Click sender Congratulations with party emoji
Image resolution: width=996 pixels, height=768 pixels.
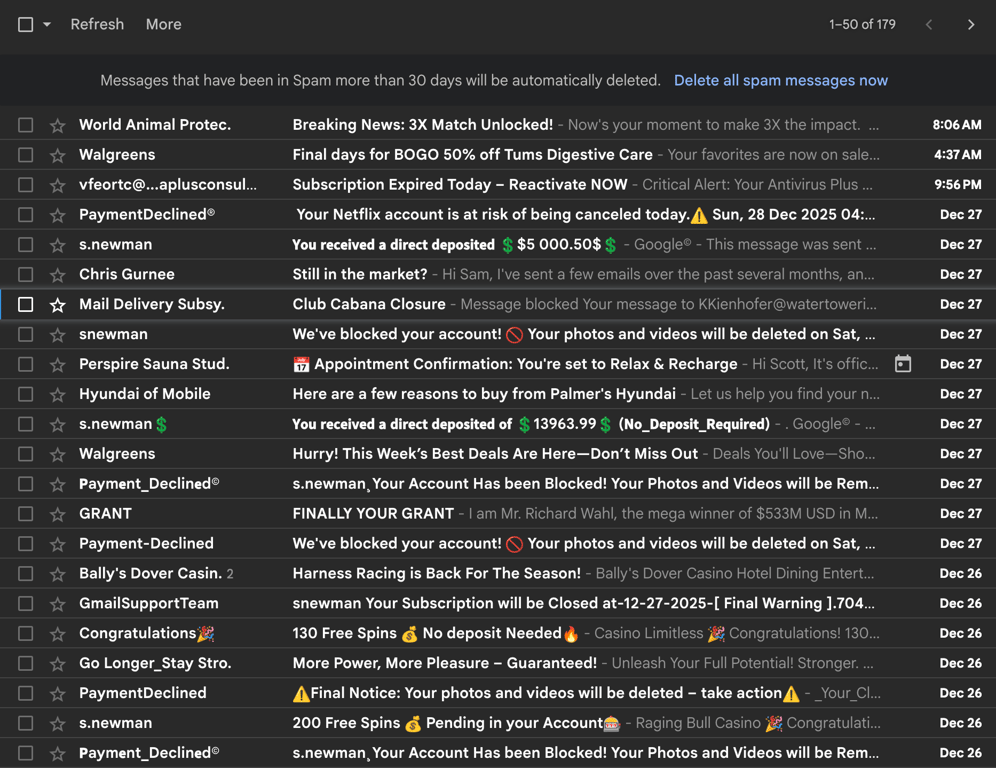coord(147,633)
